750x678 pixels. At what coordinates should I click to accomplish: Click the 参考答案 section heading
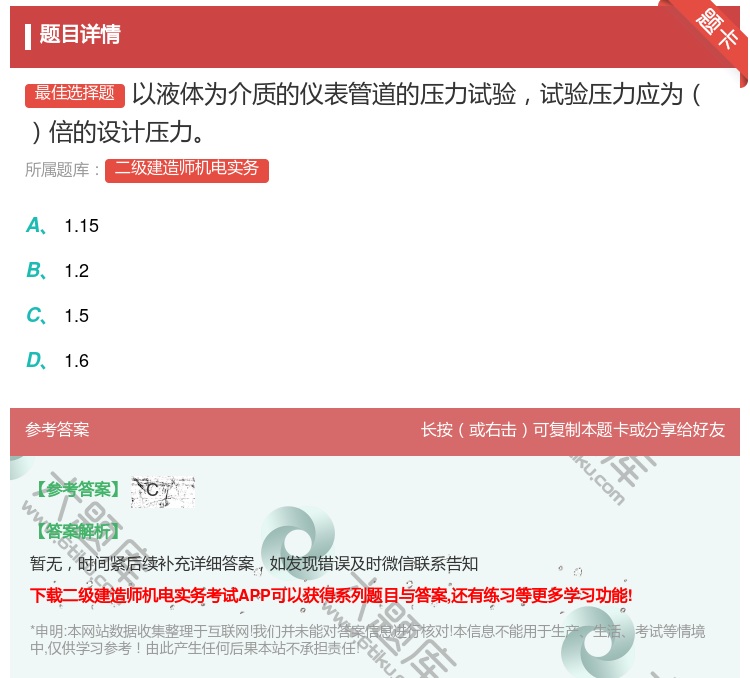[x=57, y=430]
